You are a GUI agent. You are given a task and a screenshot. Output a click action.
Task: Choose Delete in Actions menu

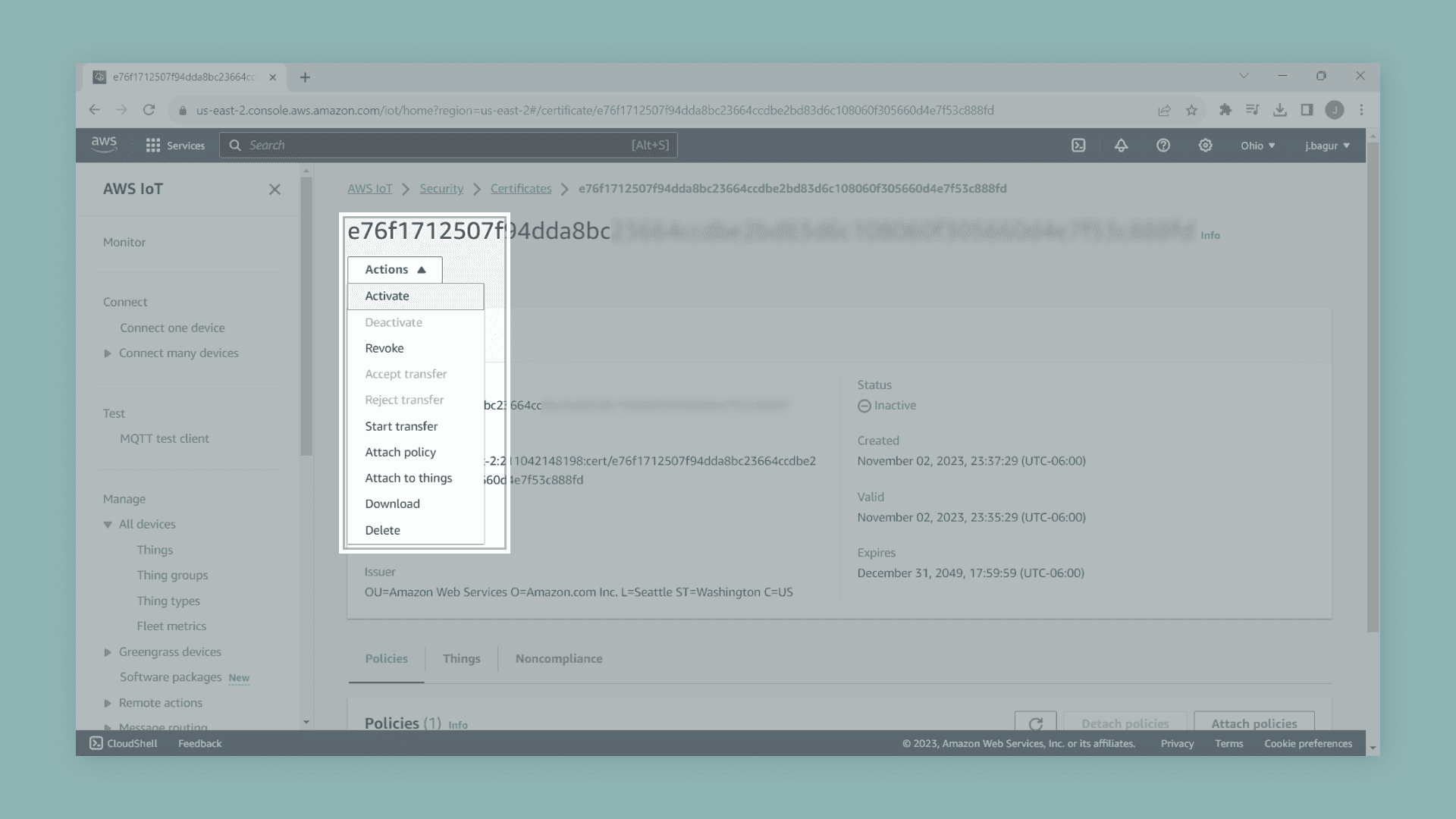click(416, 530)
